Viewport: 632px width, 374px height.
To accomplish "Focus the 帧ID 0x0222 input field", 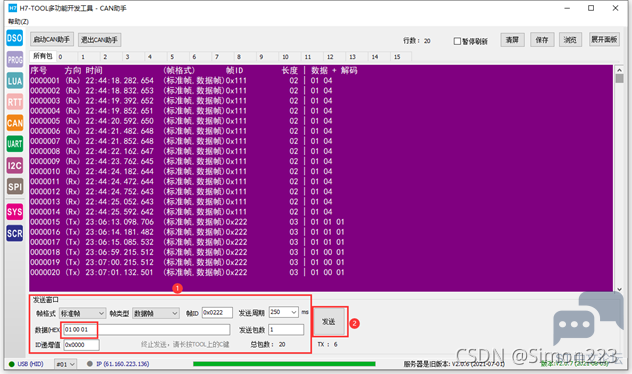I will point(217,312).
